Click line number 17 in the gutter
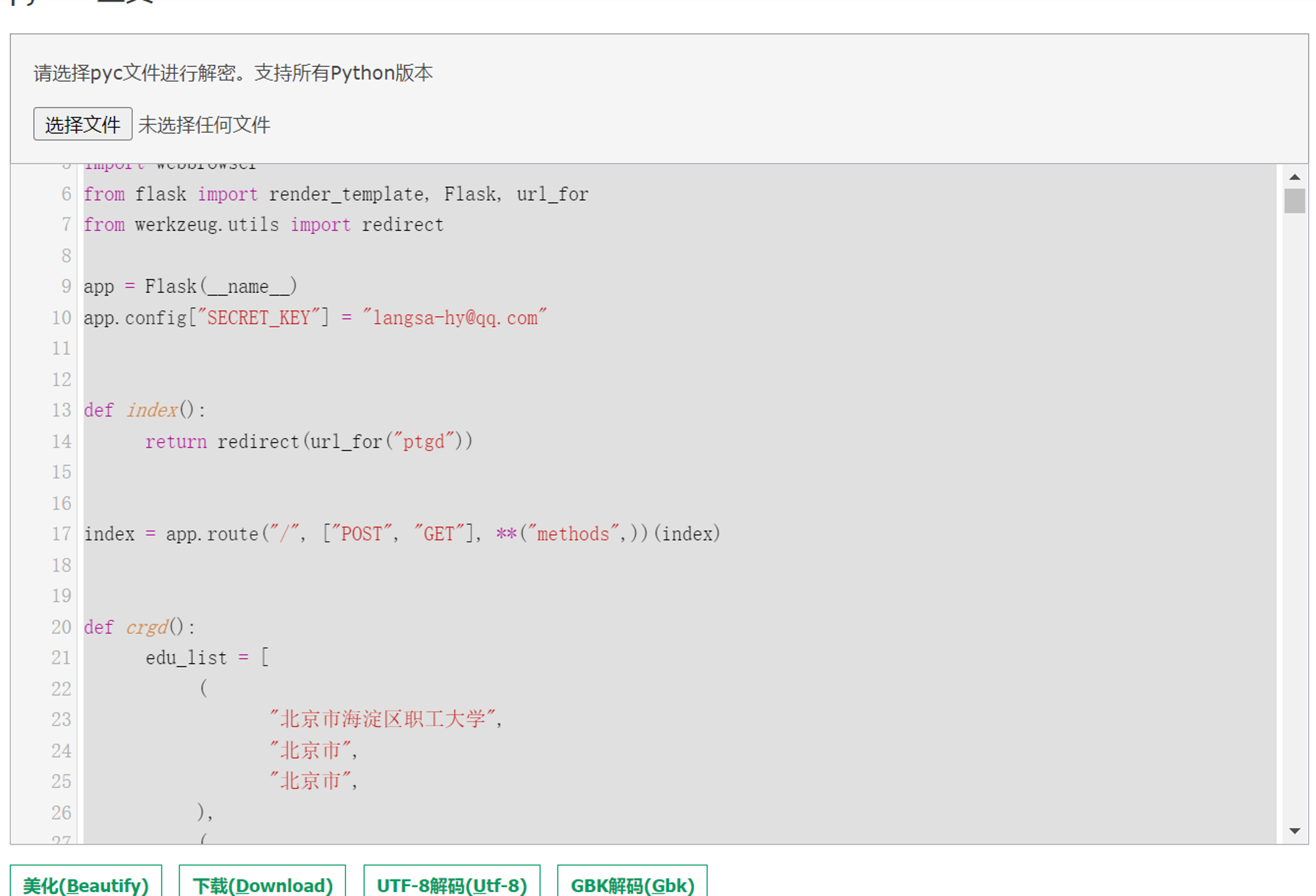The height and width of the screenshot is (896, 1316). tap(61, 534)
